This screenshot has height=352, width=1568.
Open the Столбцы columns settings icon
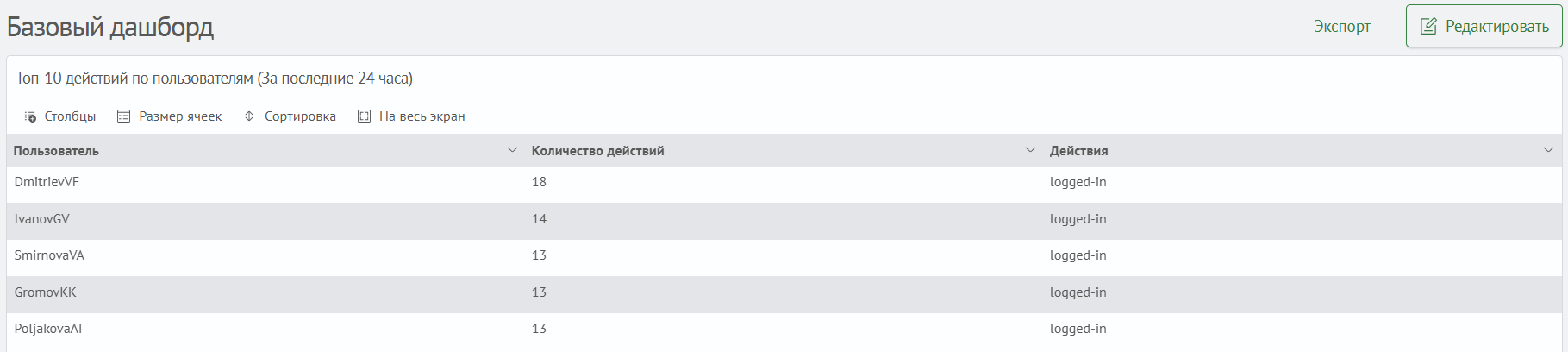pos(30,116)
